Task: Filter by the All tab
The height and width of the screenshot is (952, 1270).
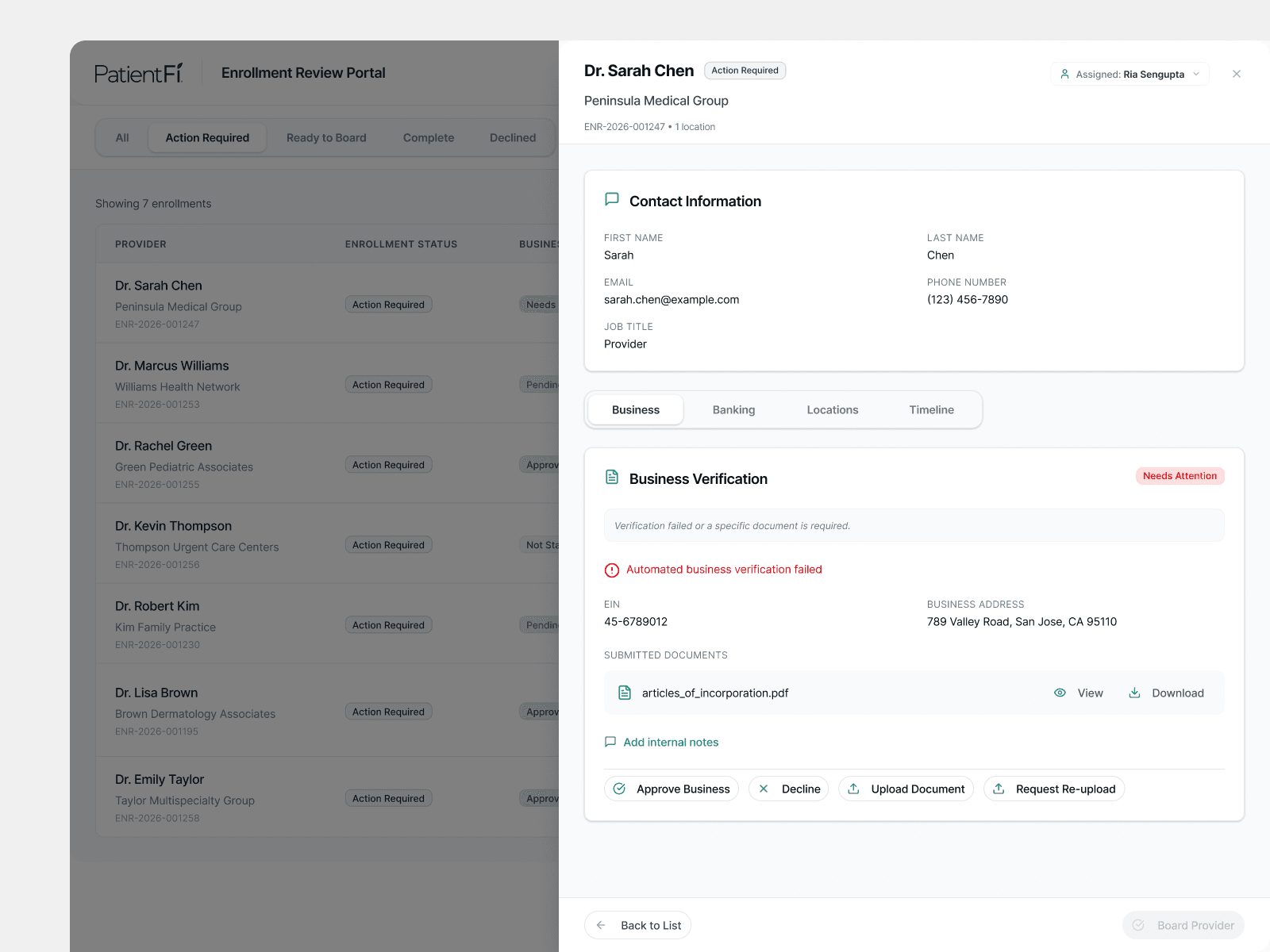Action: [122, 137]
